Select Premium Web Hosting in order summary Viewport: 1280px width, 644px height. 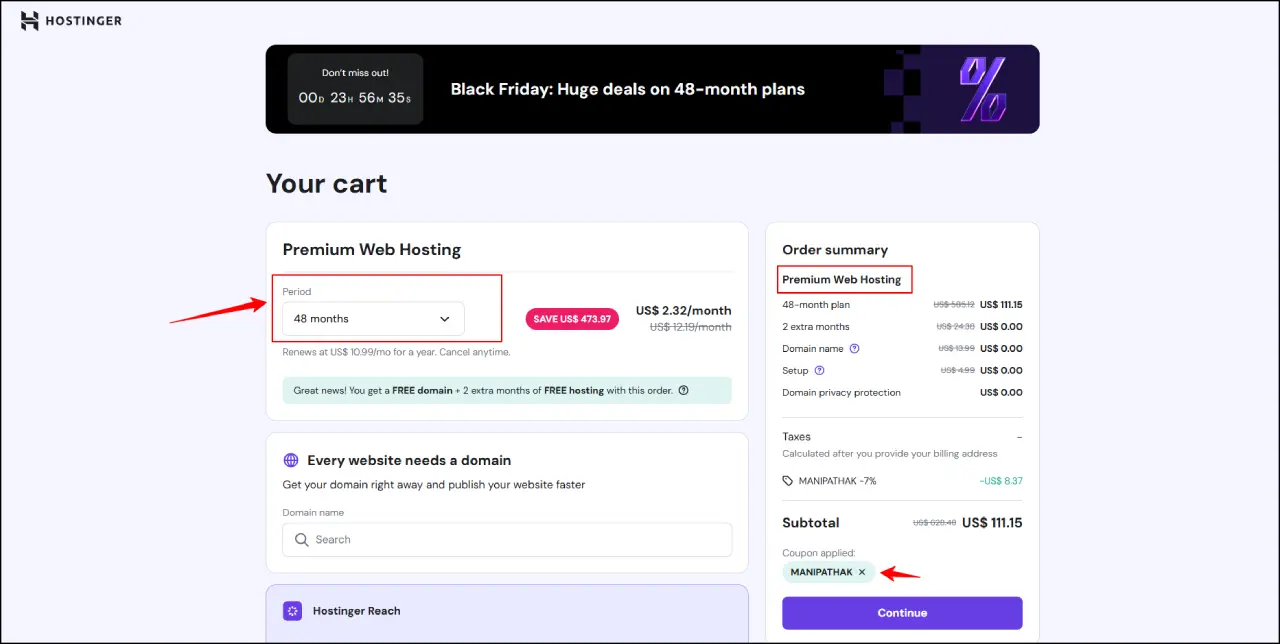click(844, 279)
